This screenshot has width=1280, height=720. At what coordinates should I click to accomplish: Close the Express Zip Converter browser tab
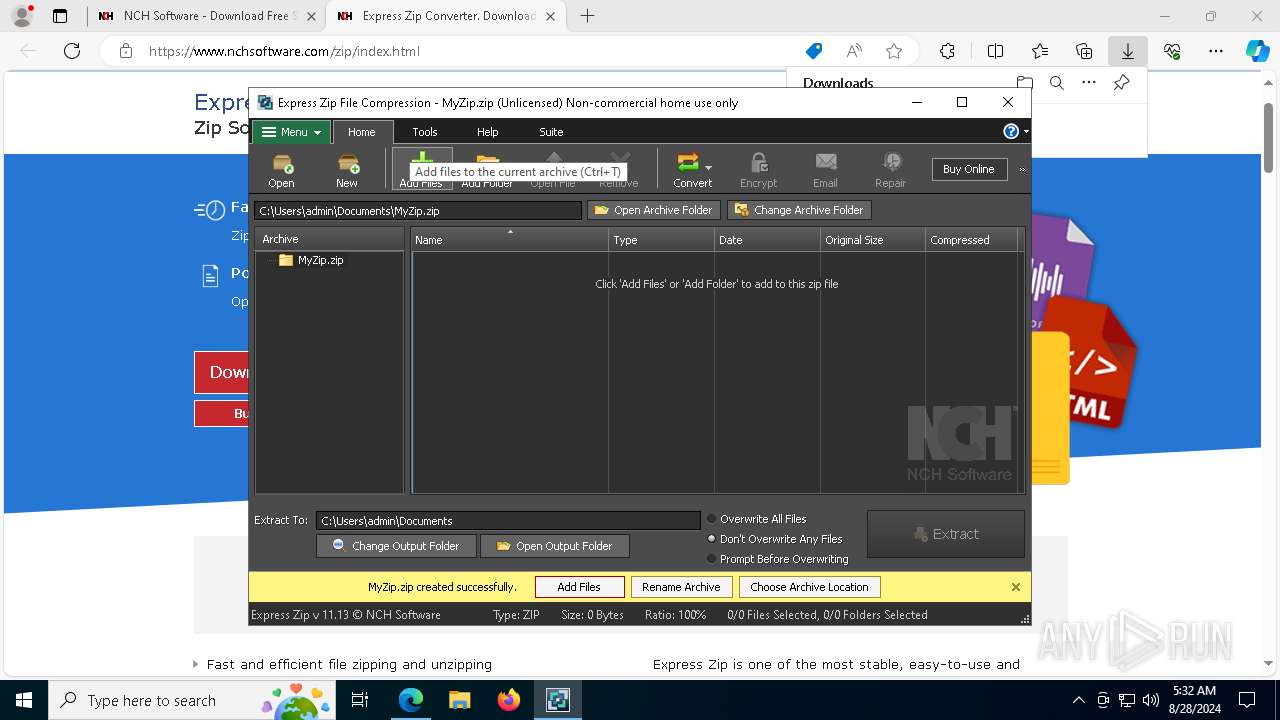pos(550,16)
